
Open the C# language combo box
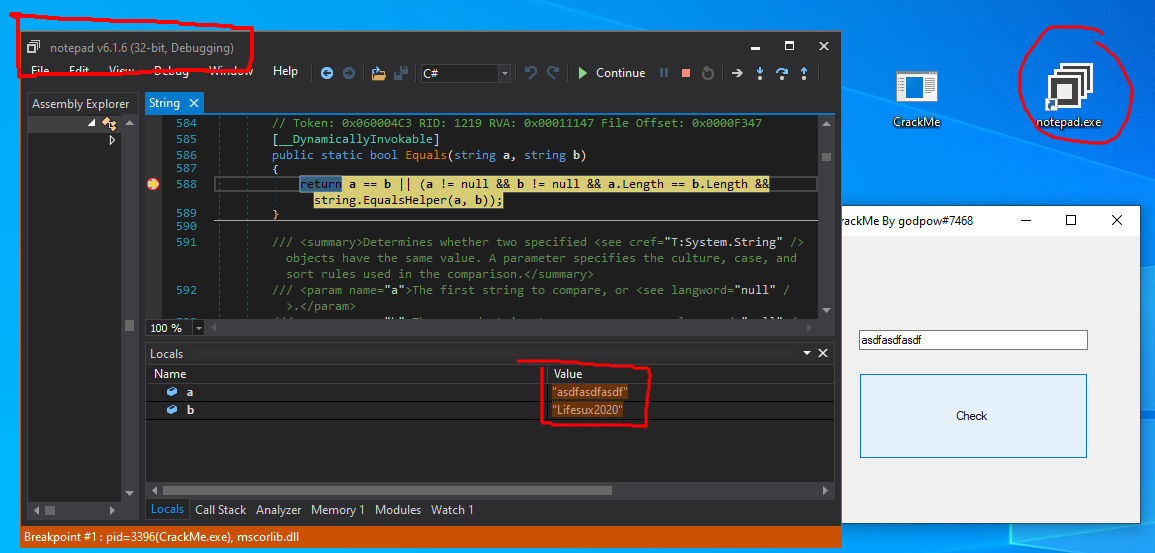coord(466,73)
